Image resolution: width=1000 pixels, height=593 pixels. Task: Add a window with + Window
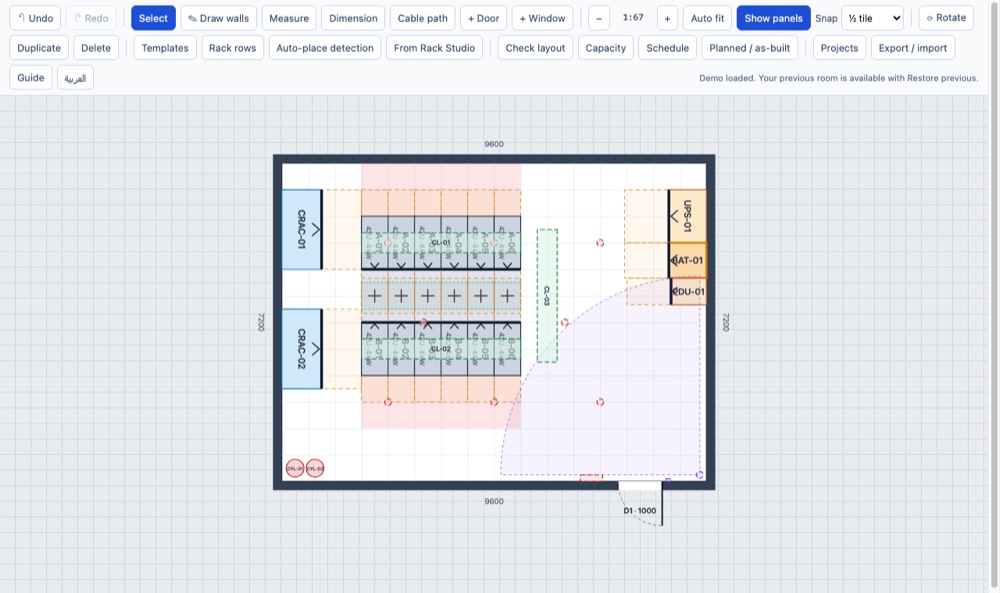542,18
